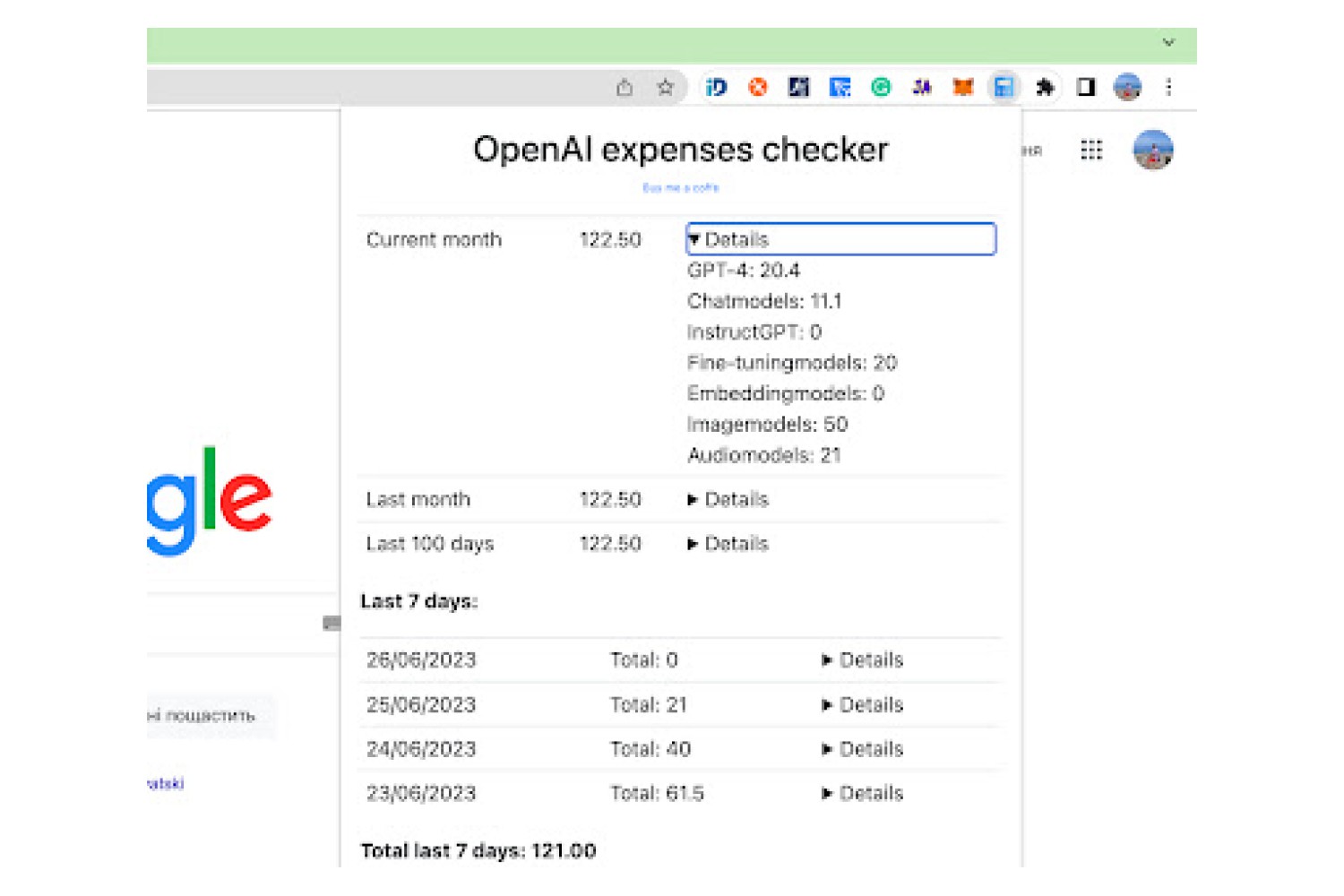Click the date 26/06/2023
Viewport: 1344px width, 896px height.
coord(421,660)
